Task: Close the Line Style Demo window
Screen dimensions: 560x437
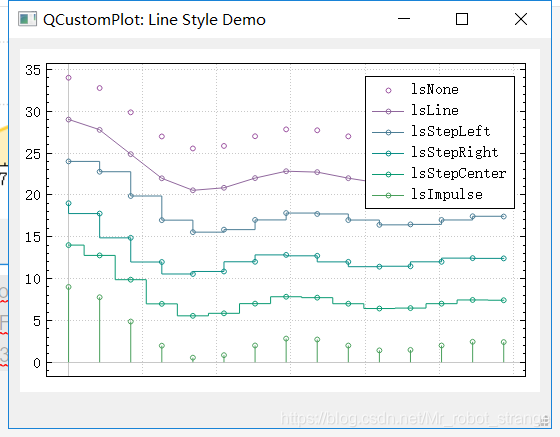Action: click(521, 19)
